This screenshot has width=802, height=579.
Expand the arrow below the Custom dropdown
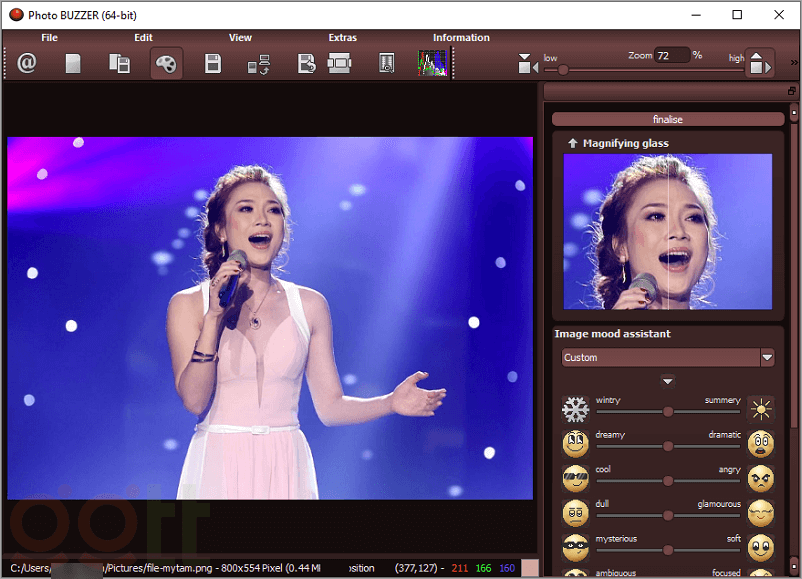(x=667, y=381)
